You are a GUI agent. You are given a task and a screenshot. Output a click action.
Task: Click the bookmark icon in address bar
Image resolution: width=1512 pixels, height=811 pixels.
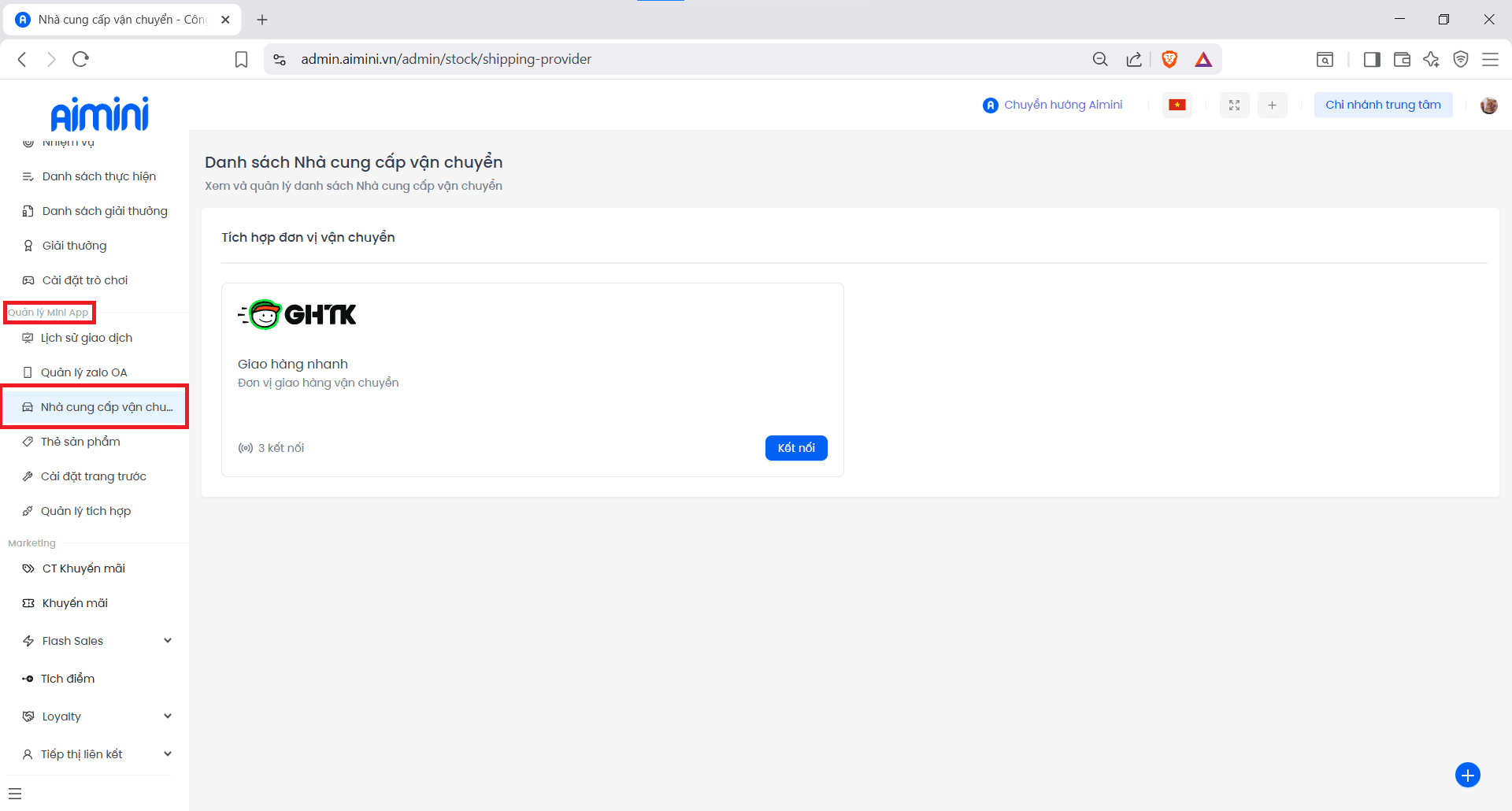tap(242, 59)
